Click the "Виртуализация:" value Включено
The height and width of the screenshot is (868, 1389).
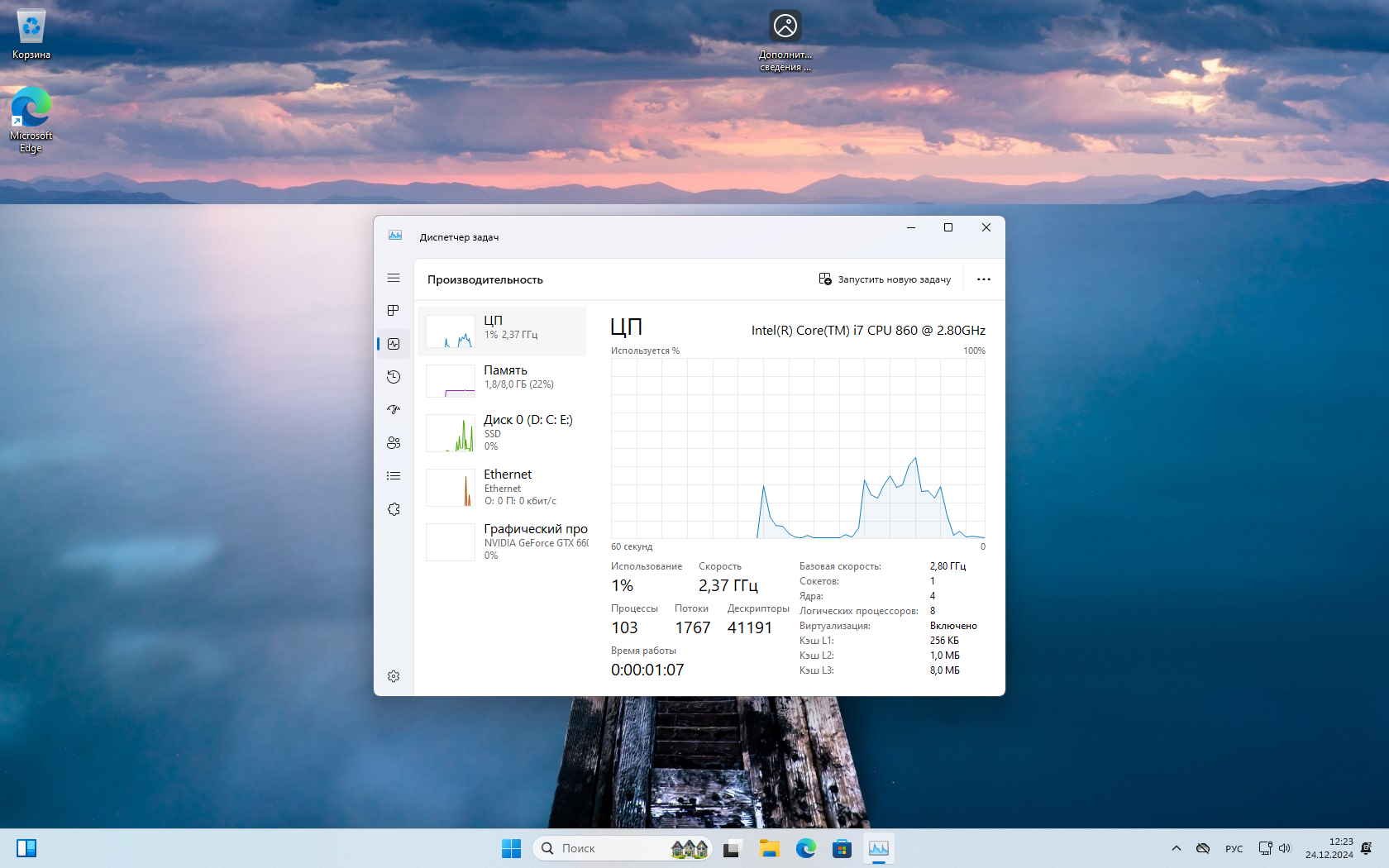[953, 626]
